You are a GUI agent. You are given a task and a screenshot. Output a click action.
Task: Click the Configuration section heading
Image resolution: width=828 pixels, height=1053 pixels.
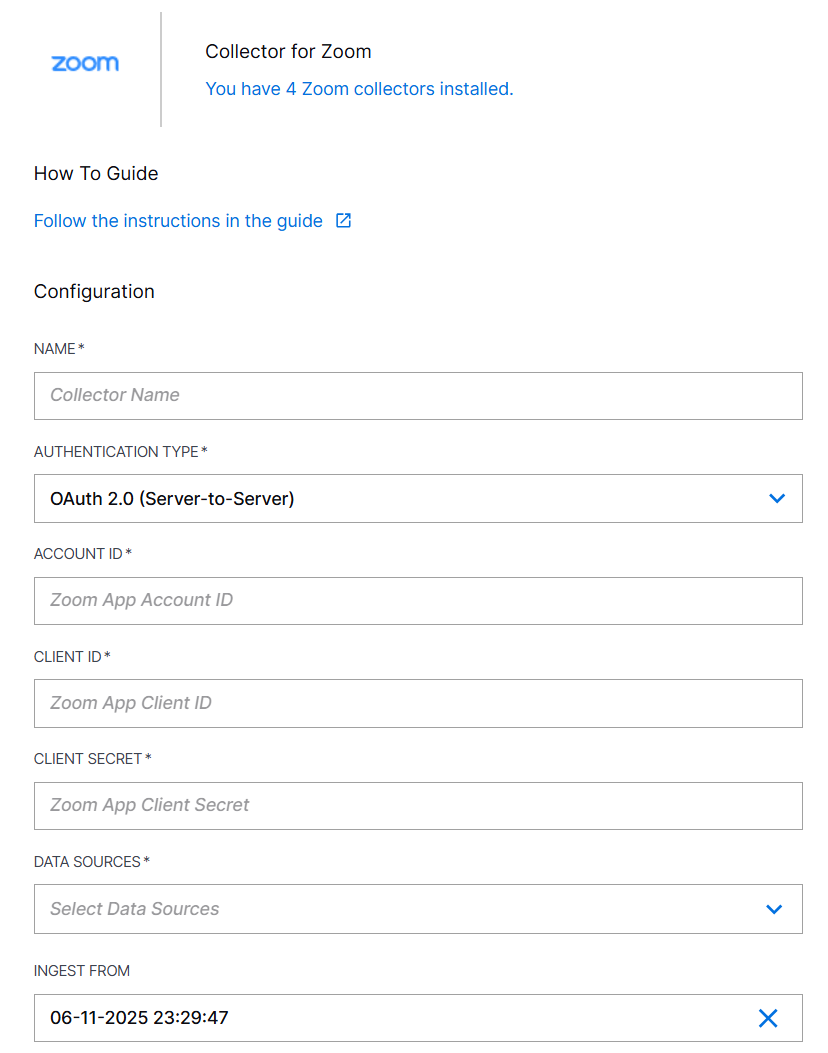point(94,291)
